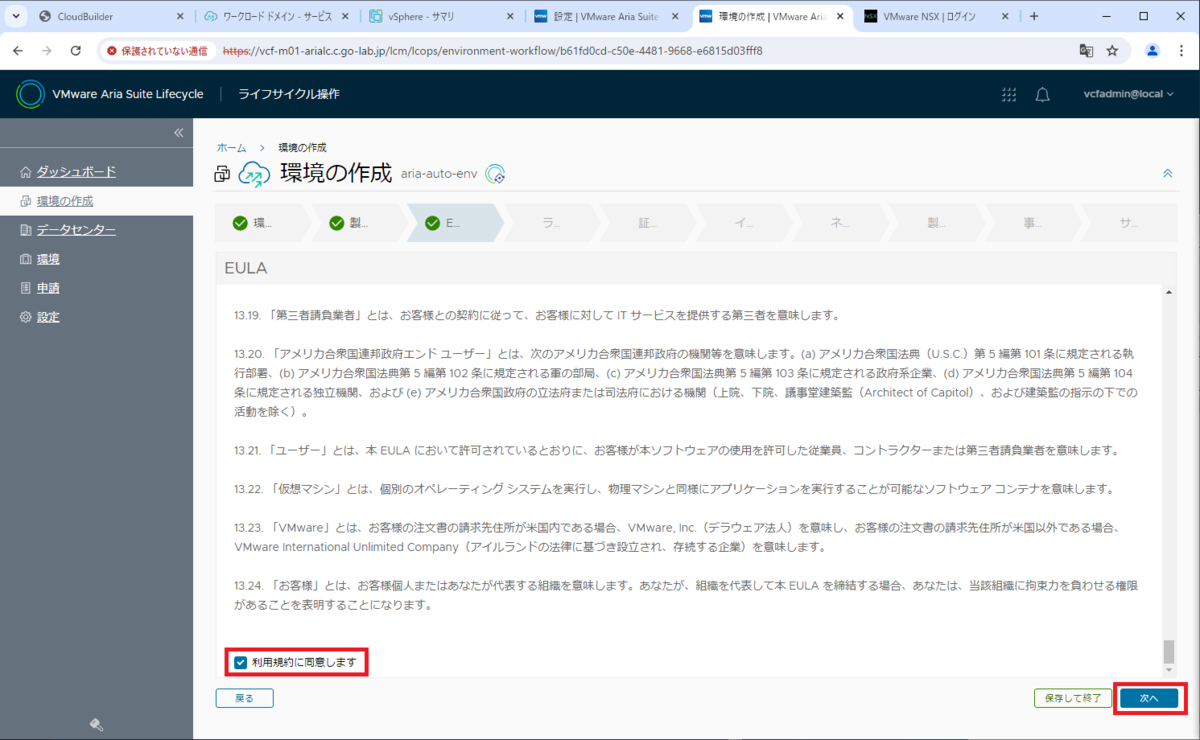Click the 保存して終了 button

pyautogui.click(x=1072, y=698)
